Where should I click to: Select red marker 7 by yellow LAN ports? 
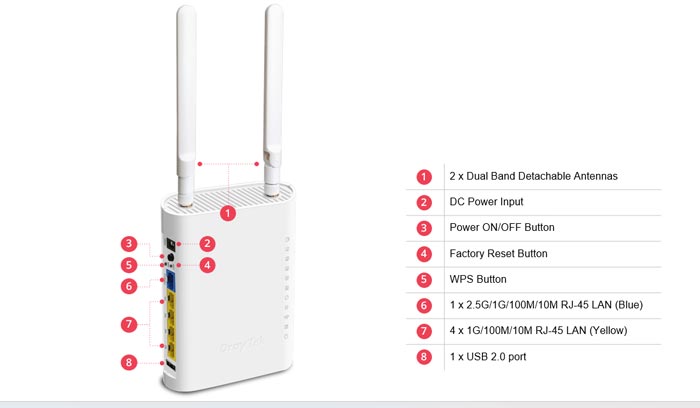click(129, 324)
